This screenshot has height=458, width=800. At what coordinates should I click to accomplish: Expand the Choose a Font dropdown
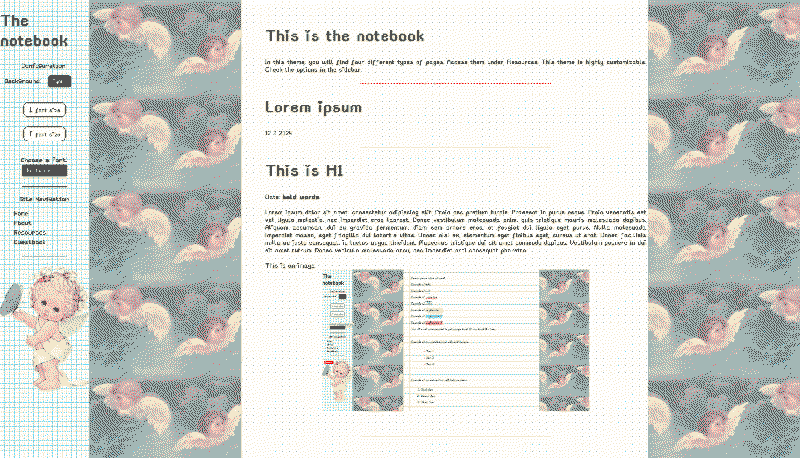click(x=44, y=171)
